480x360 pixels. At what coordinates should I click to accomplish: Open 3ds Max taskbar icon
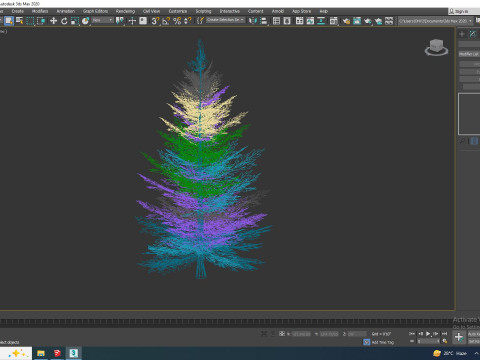pos(74,353)
